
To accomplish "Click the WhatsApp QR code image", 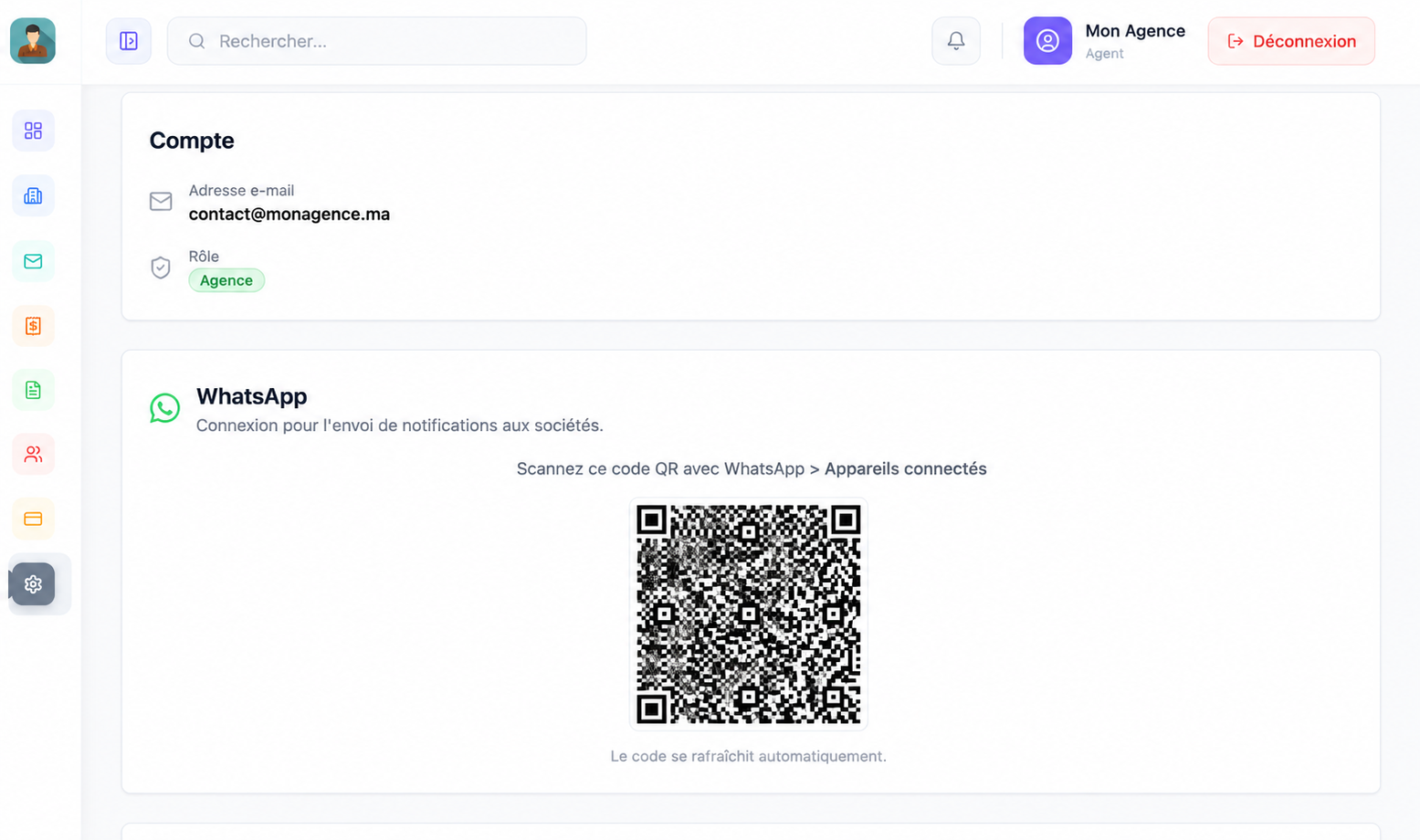I will pos(748,614).
